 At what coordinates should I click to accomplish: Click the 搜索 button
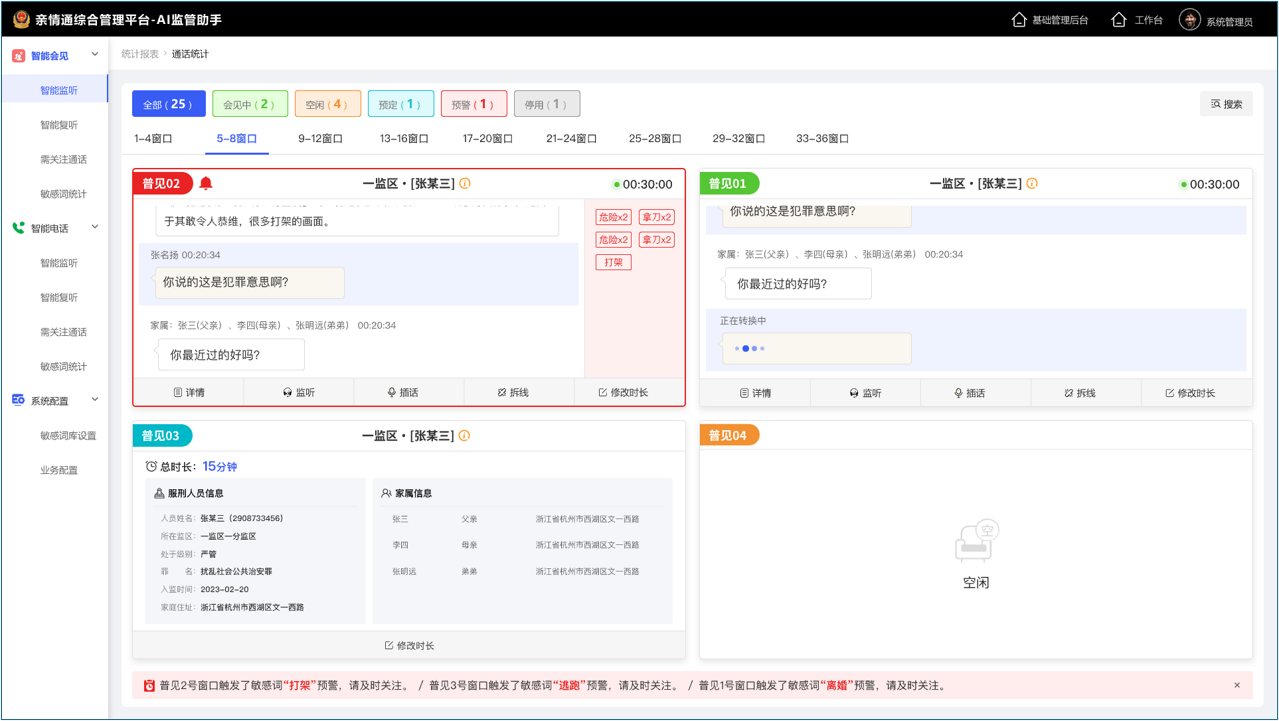(1226, 104)
